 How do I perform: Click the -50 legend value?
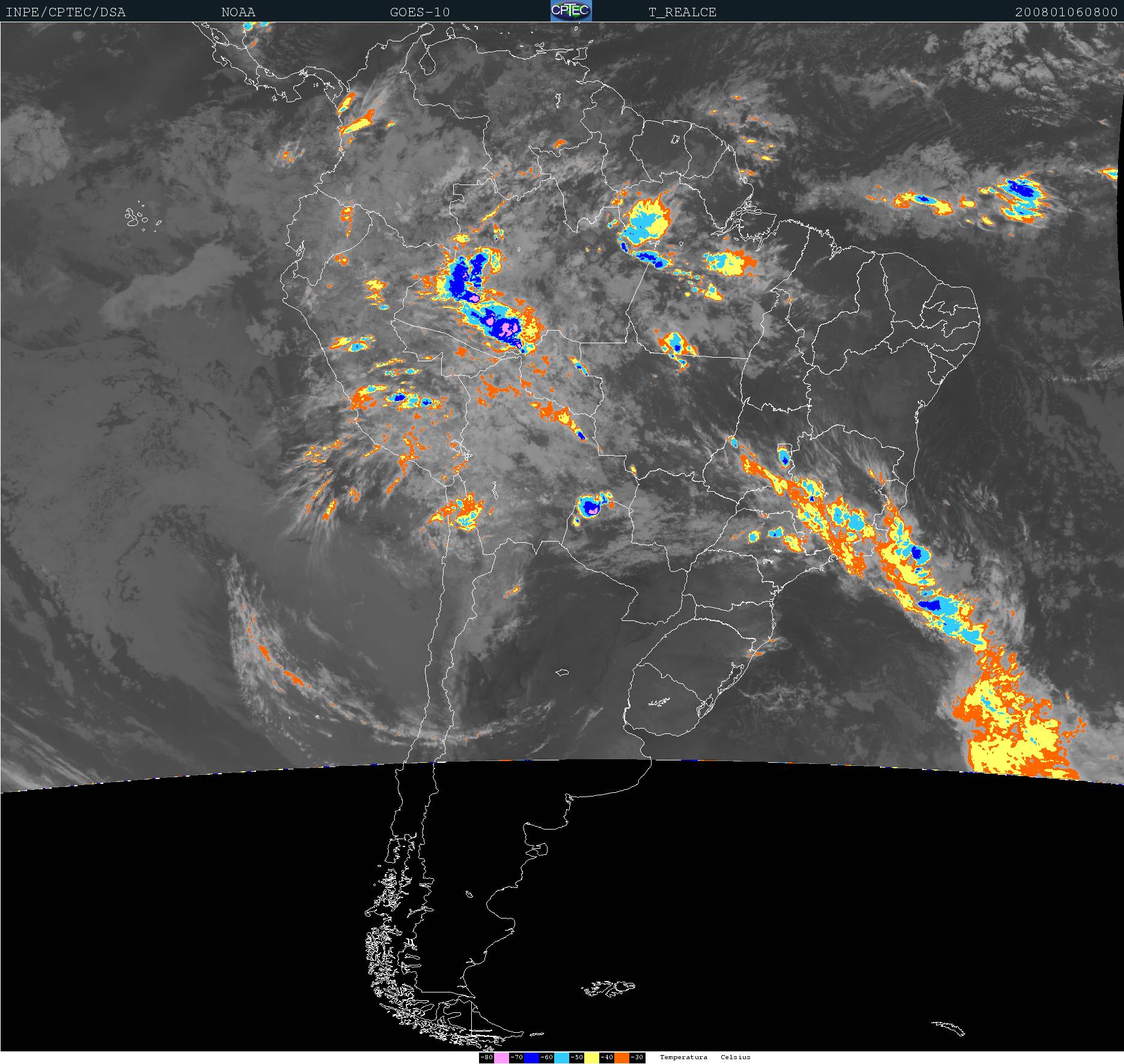coord(577,1057)
